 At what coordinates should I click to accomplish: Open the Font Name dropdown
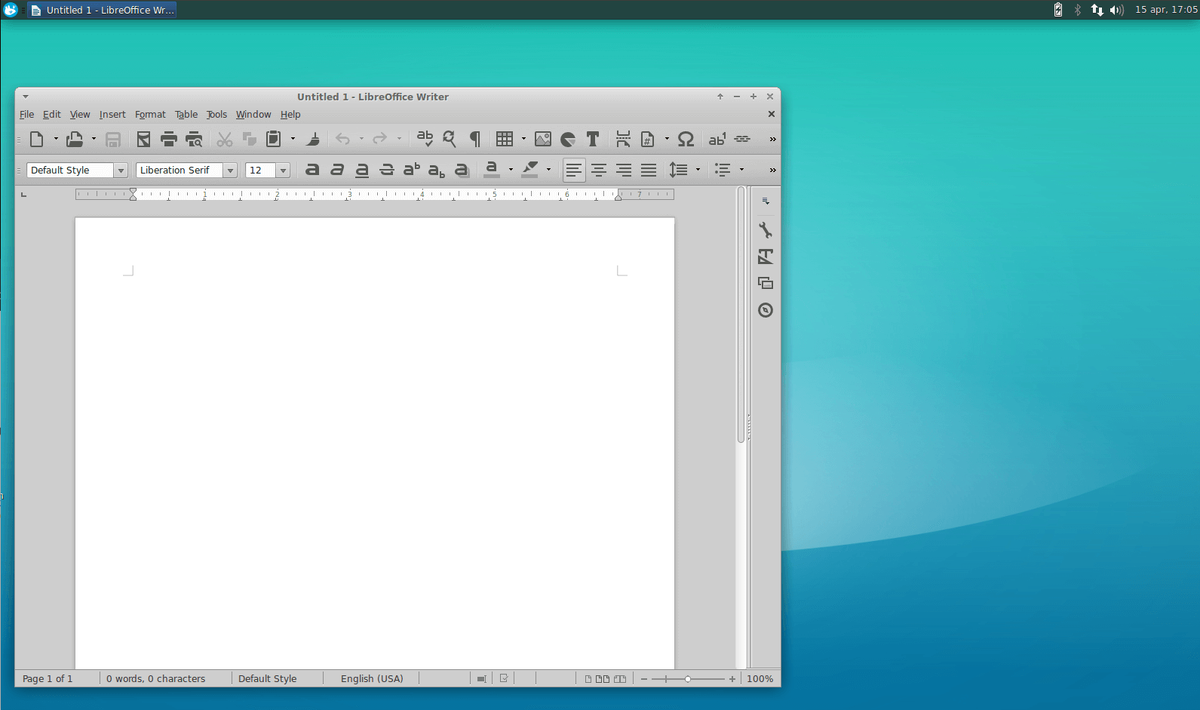click(x=230, y=169)
